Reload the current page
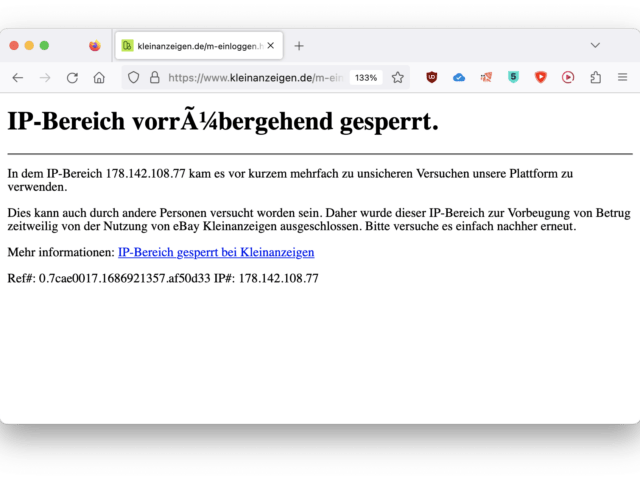Screen dimensions: 640x480 pyautogui.click(x=72, y=78)
